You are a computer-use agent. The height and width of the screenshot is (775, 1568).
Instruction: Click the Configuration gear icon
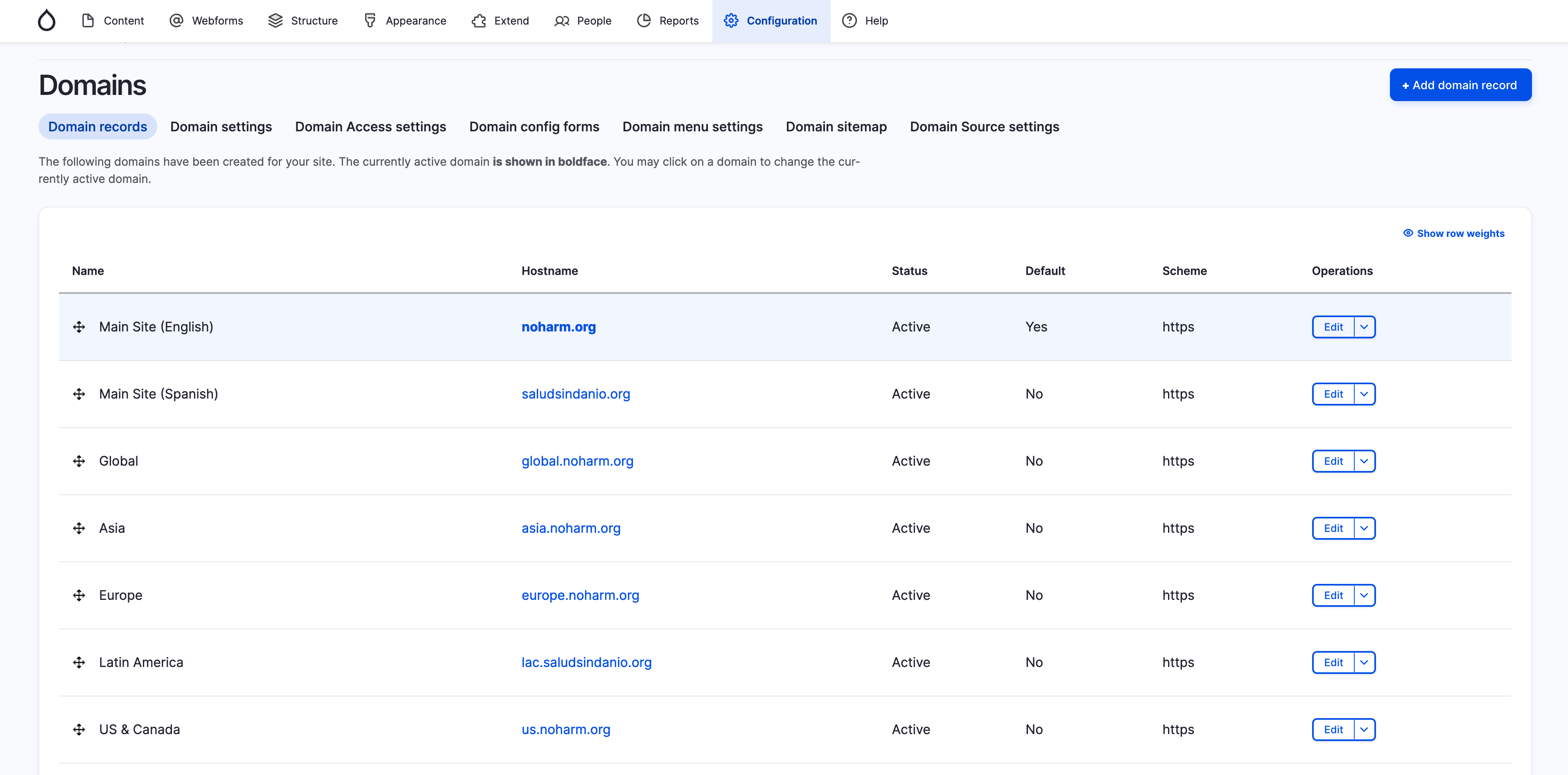coord(731,21)
